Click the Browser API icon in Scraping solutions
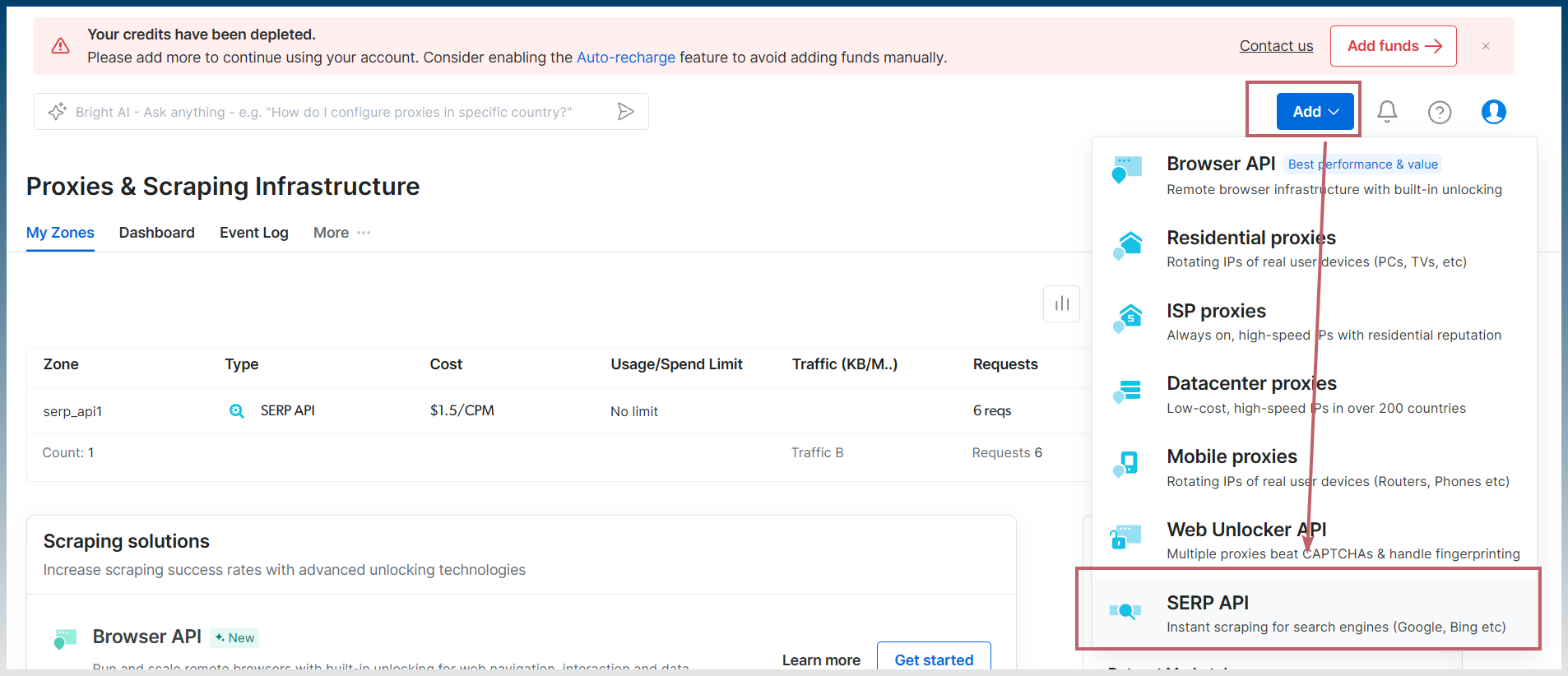The width and height of the screenshot is (1568, 676). pyautogui.click(x=65, y=639)
